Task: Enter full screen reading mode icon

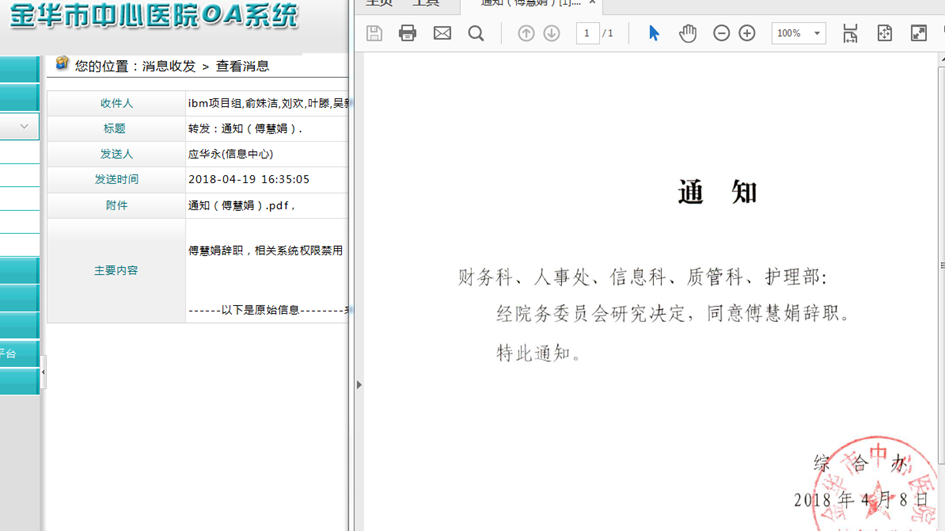Action: pos(918,33)
